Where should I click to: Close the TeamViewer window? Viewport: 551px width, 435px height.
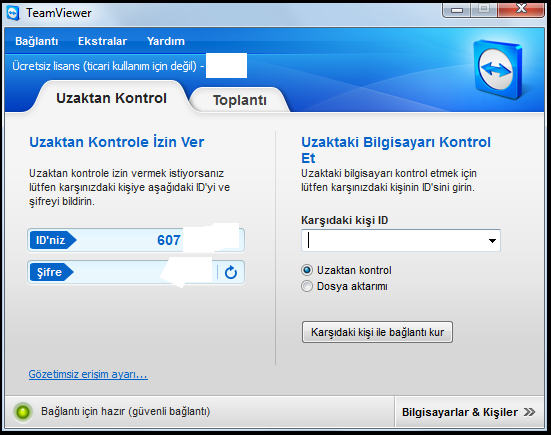point(521,9)
